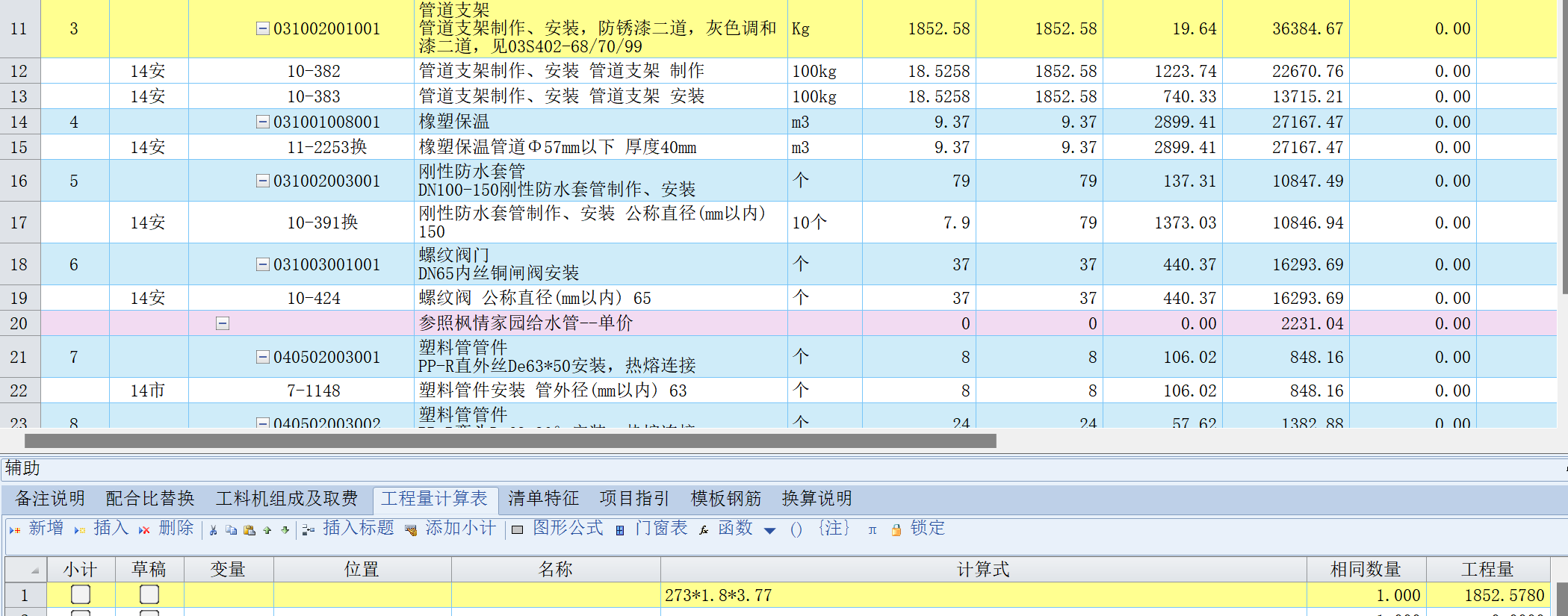Screen dimensions: 1568x616
Task: Click the 14市 cell in row 22
Action: click(x=148, y=391)
